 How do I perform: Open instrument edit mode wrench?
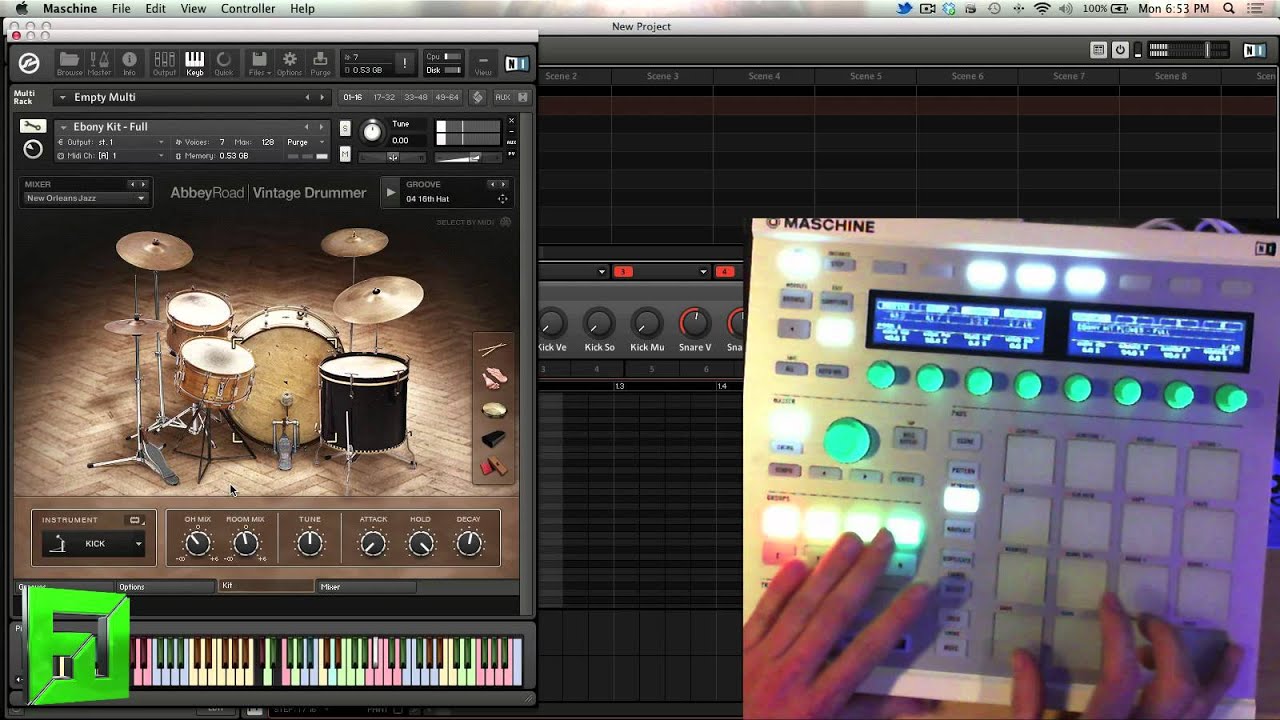click(x=33, y=126)
